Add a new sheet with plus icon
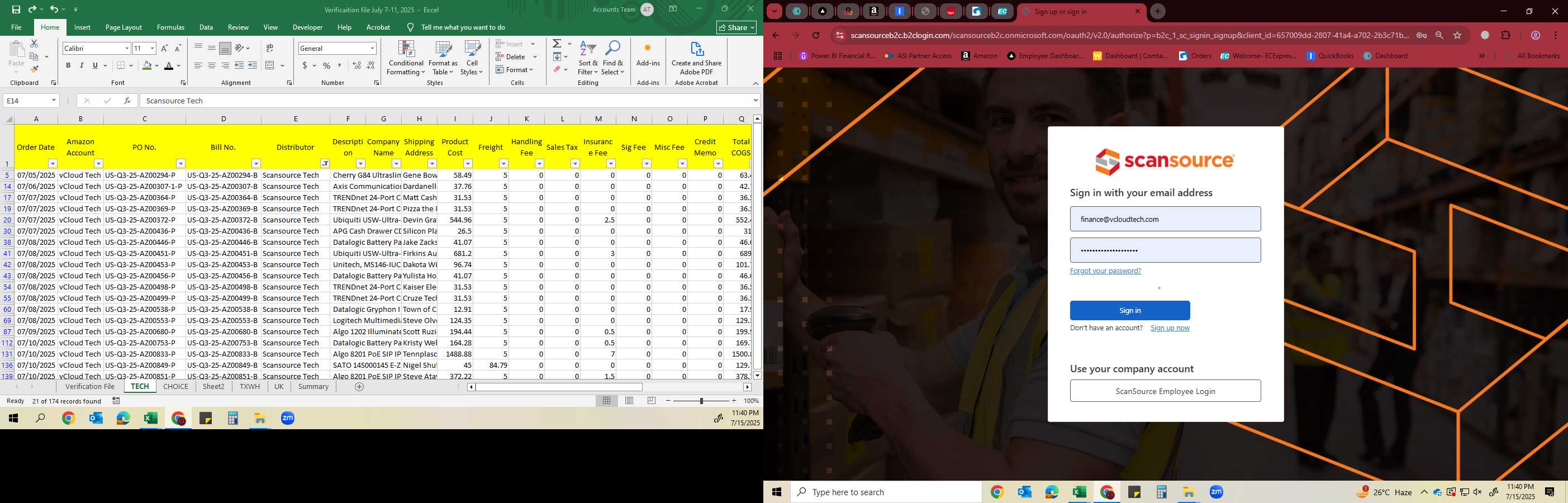Image resolution: width=1568 pixels, height=503 pixels. [359, 387]
